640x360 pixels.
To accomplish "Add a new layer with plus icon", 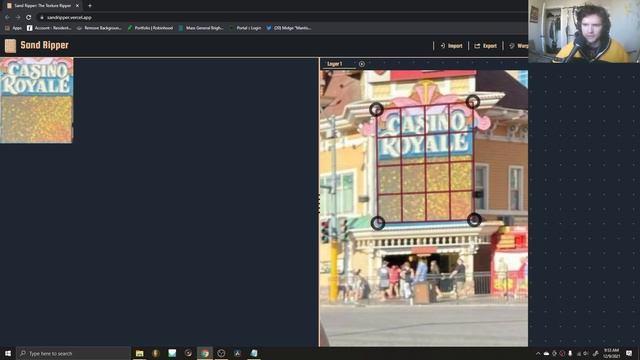I will tap(362, 64).
